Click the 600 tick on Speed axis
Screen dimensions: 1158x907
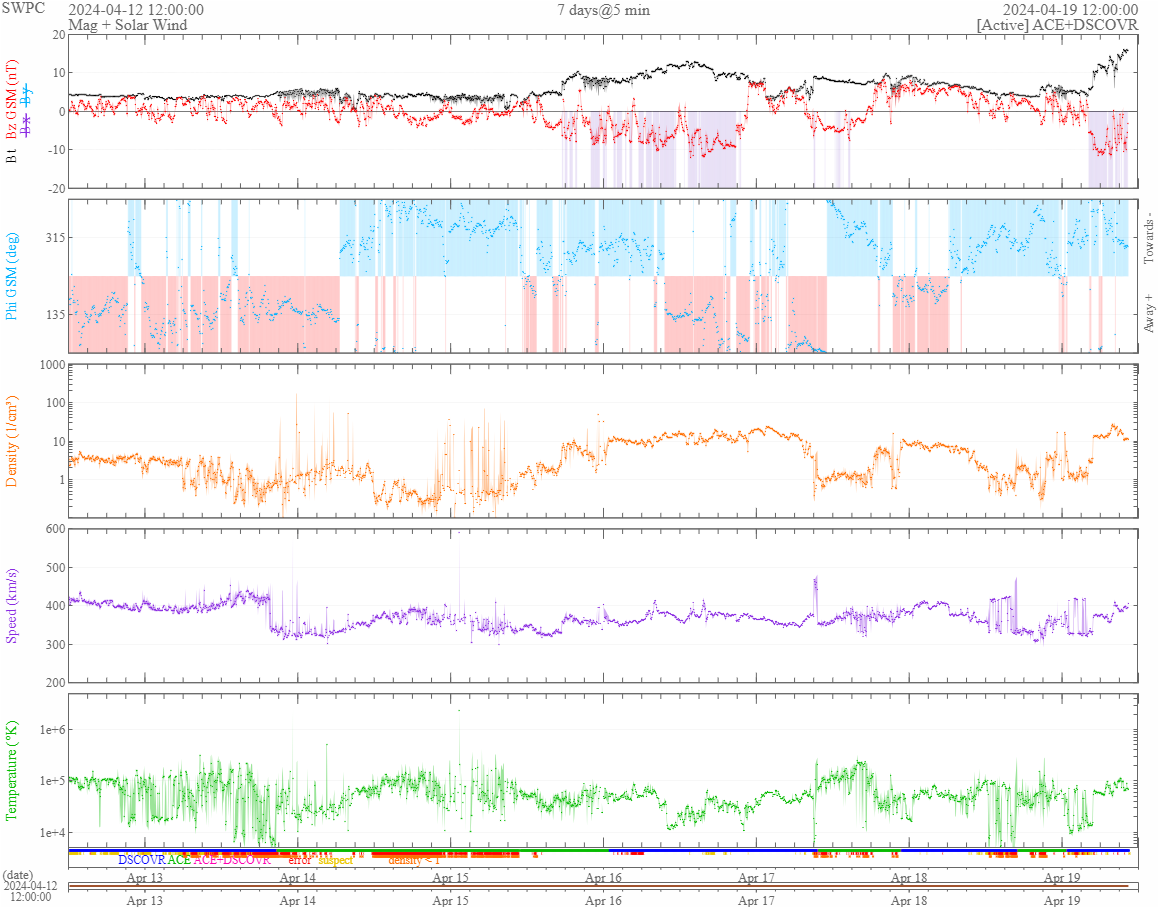(55, 529)
